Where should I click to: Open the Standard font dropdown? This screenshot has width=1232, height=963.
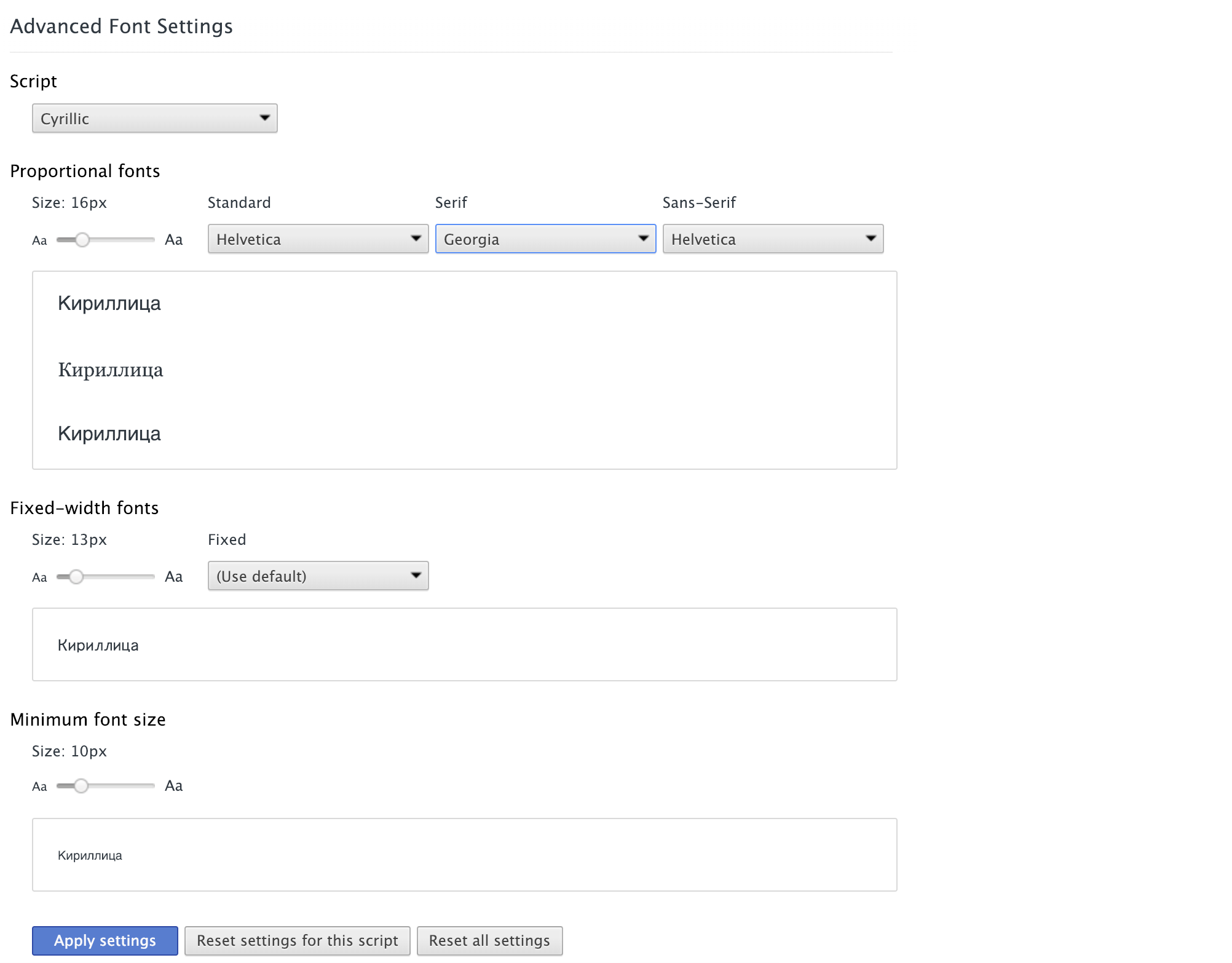(x=318, y=239)
